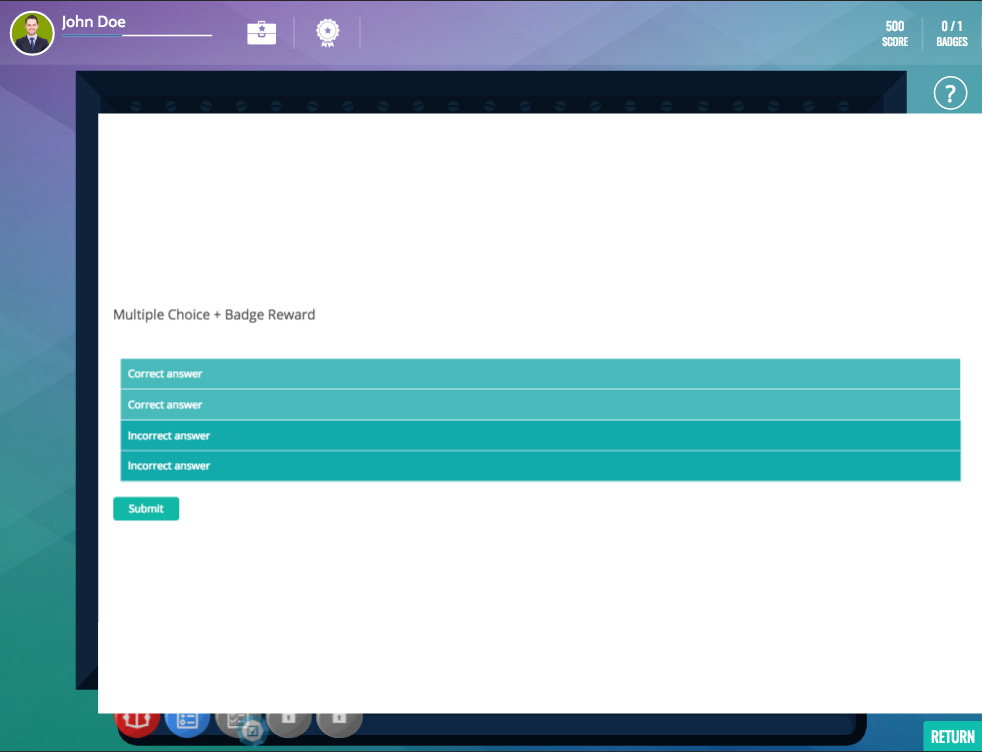
Task: Click the second locked activity icon
Action: [339, 720]
